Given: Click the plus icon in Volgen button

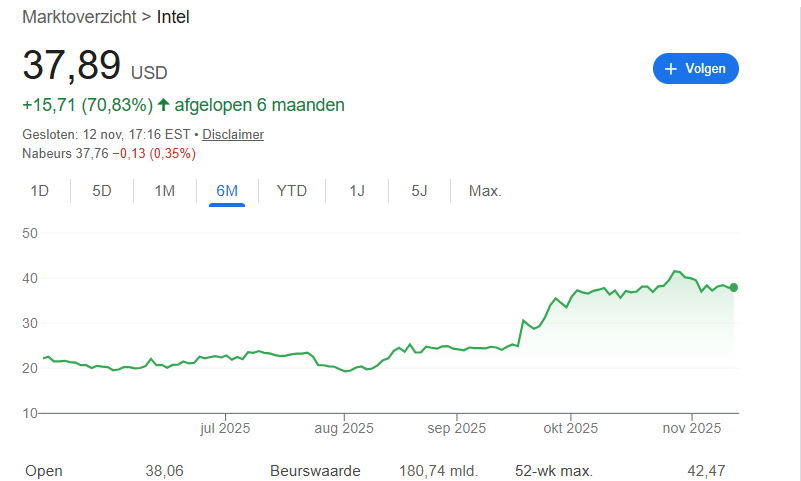Looking at the screenshot, I should [x=671, y=69].
